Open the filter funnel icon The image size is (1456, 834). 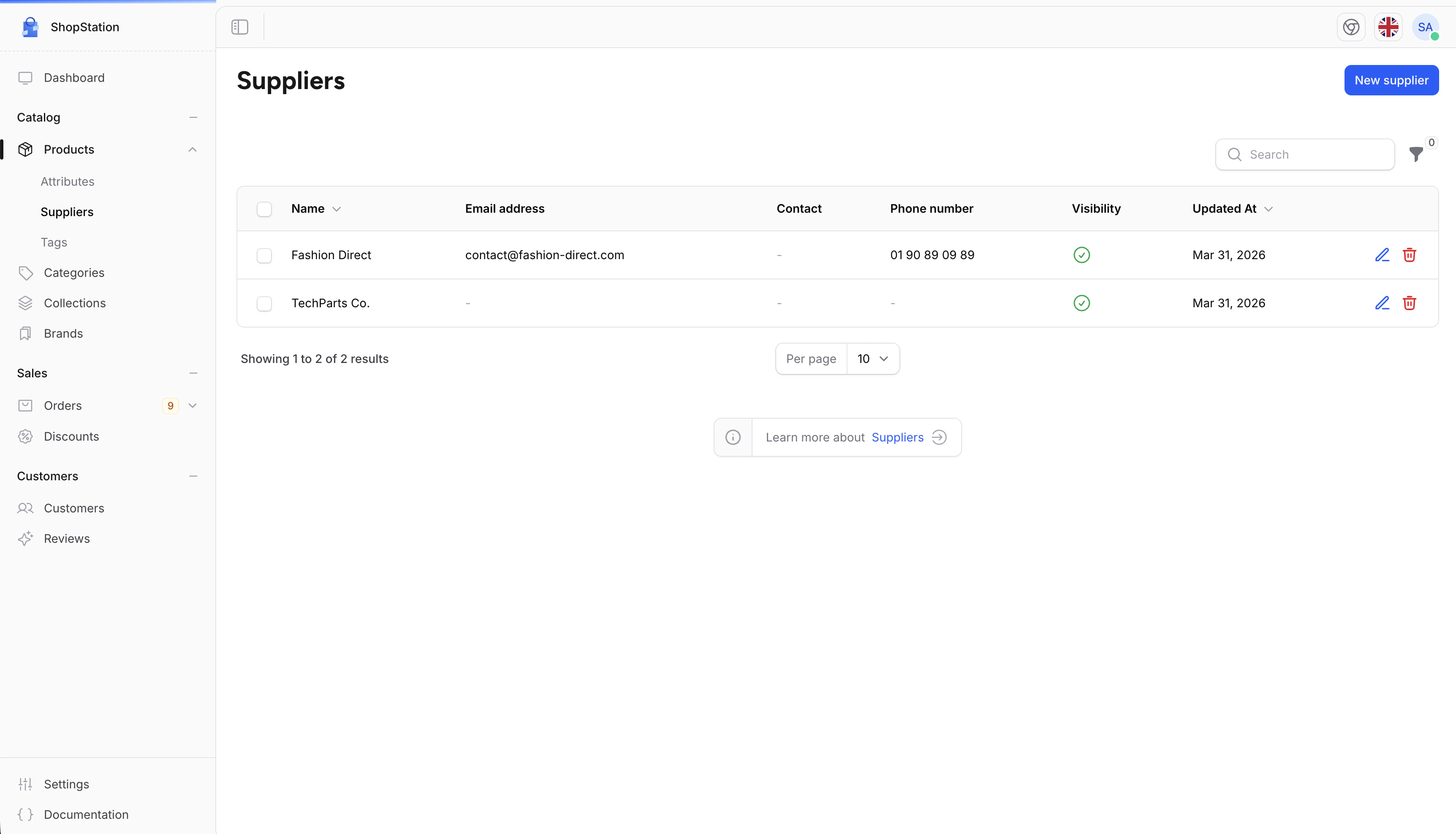(x=1415, y=154)
